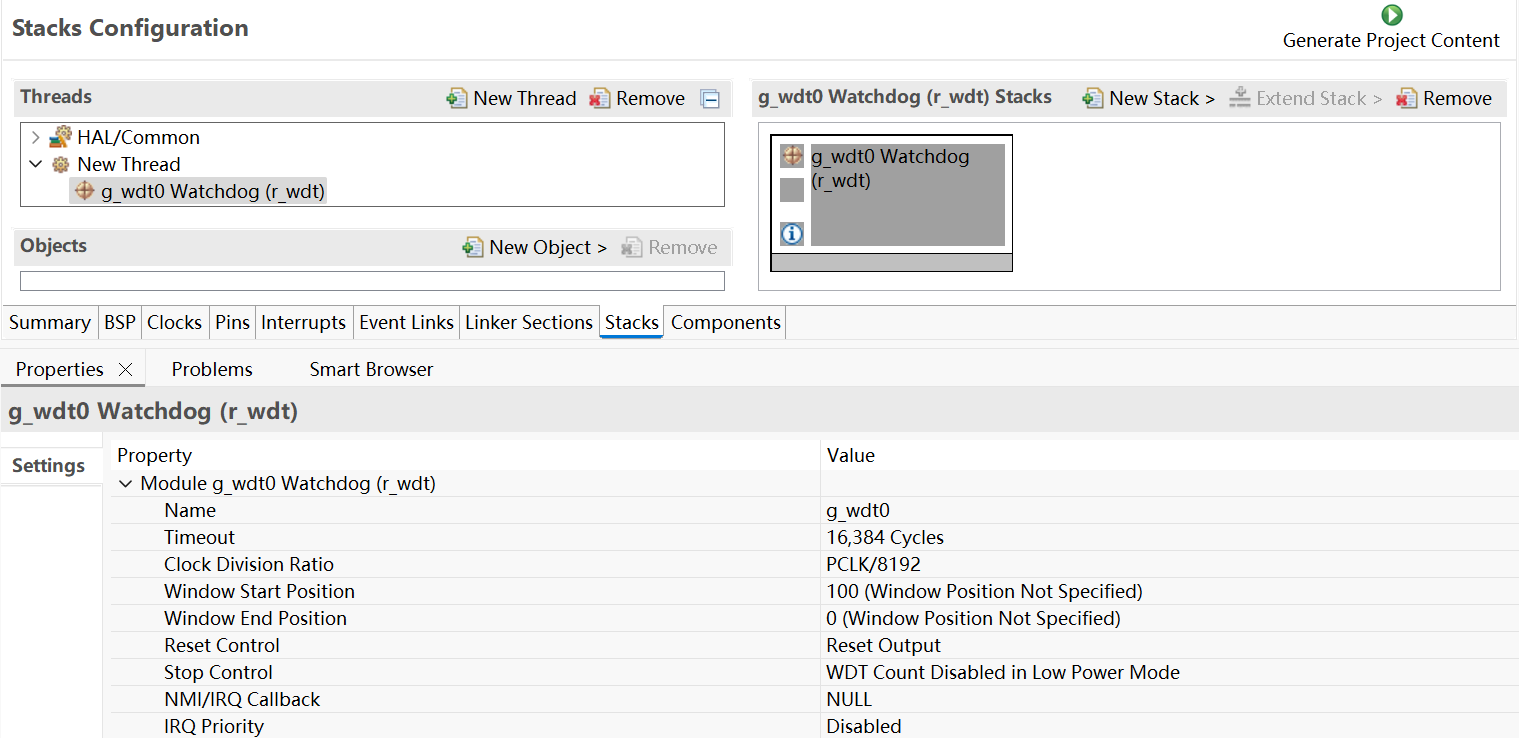
Task: Click the empty Objects list box
Action: [372, 281]
